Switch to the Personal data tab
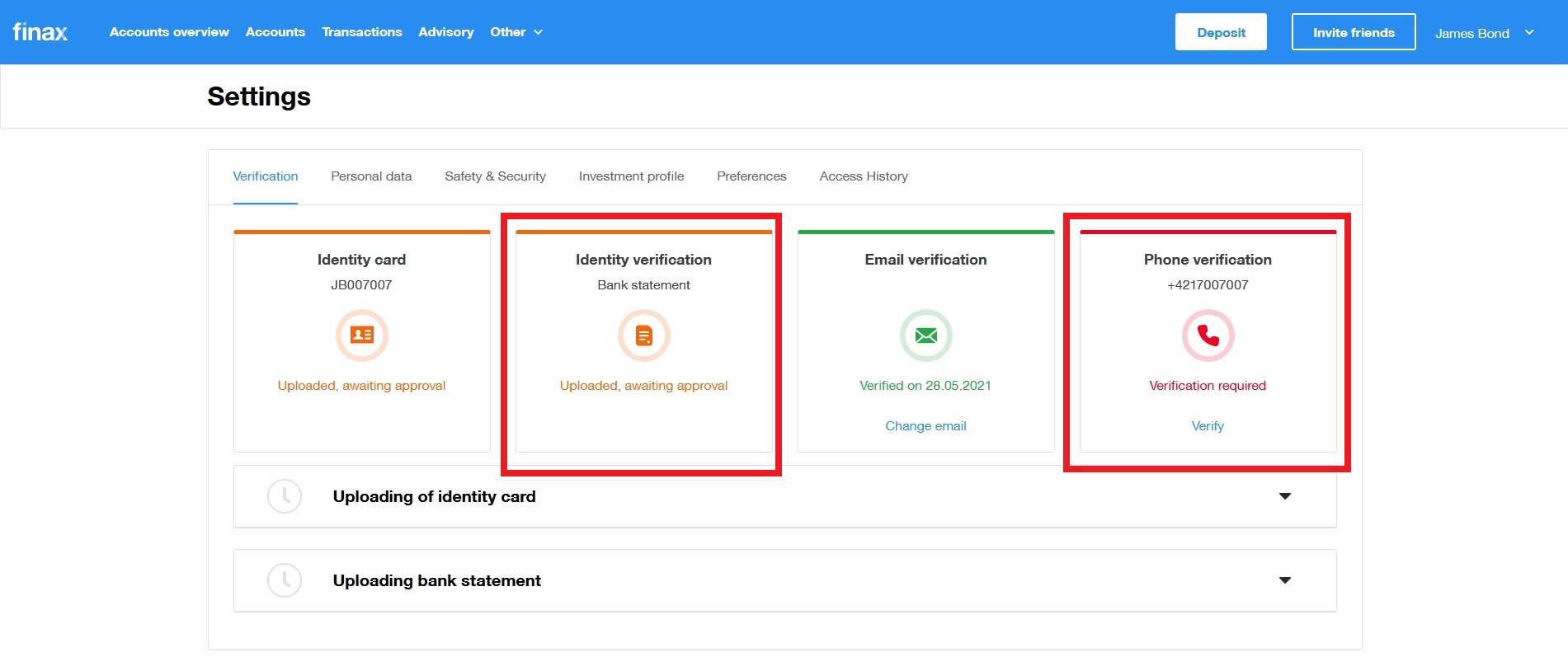1568x671 pixels. (x=371, y=176)
